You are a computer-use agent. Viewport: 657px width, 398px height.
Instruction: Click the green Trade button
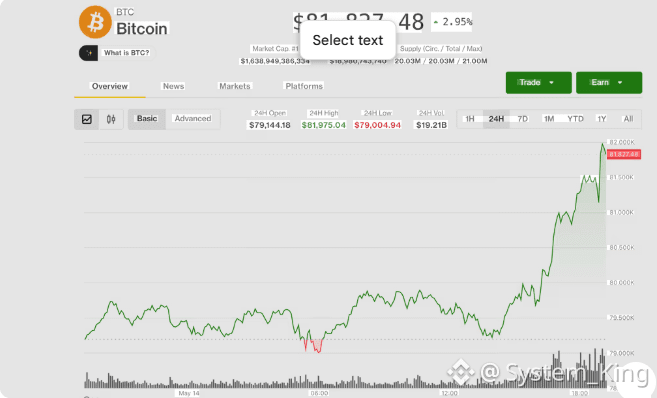tap(538, 83)
